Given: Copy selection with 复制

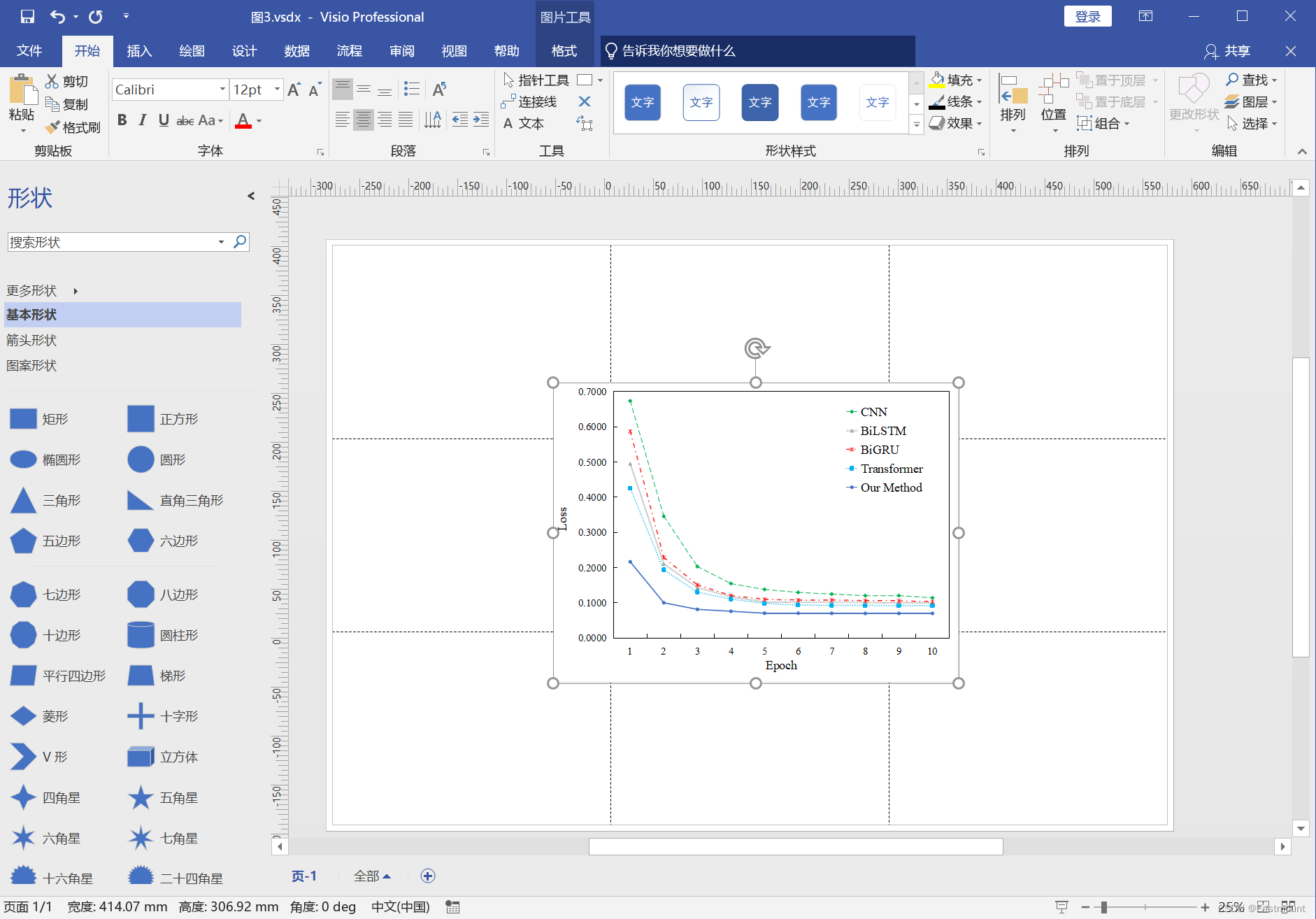Looking at the screenshot, I should click(67, 104).
